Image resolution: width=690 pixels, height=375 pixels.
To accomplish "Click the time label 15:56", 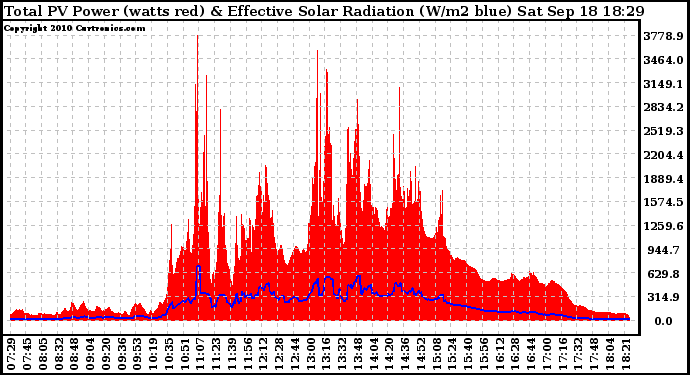I will 484,354.
